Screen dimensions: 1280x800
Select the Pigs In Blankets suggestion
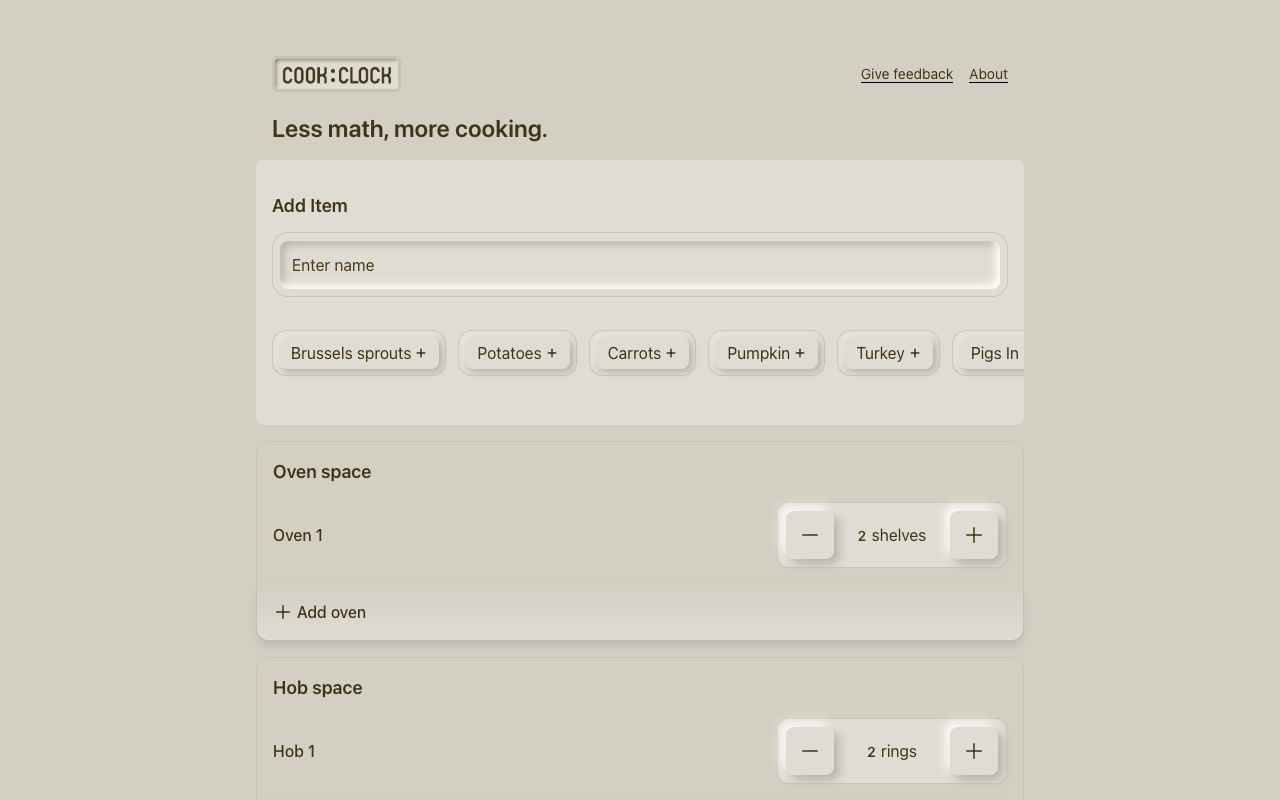995,353
